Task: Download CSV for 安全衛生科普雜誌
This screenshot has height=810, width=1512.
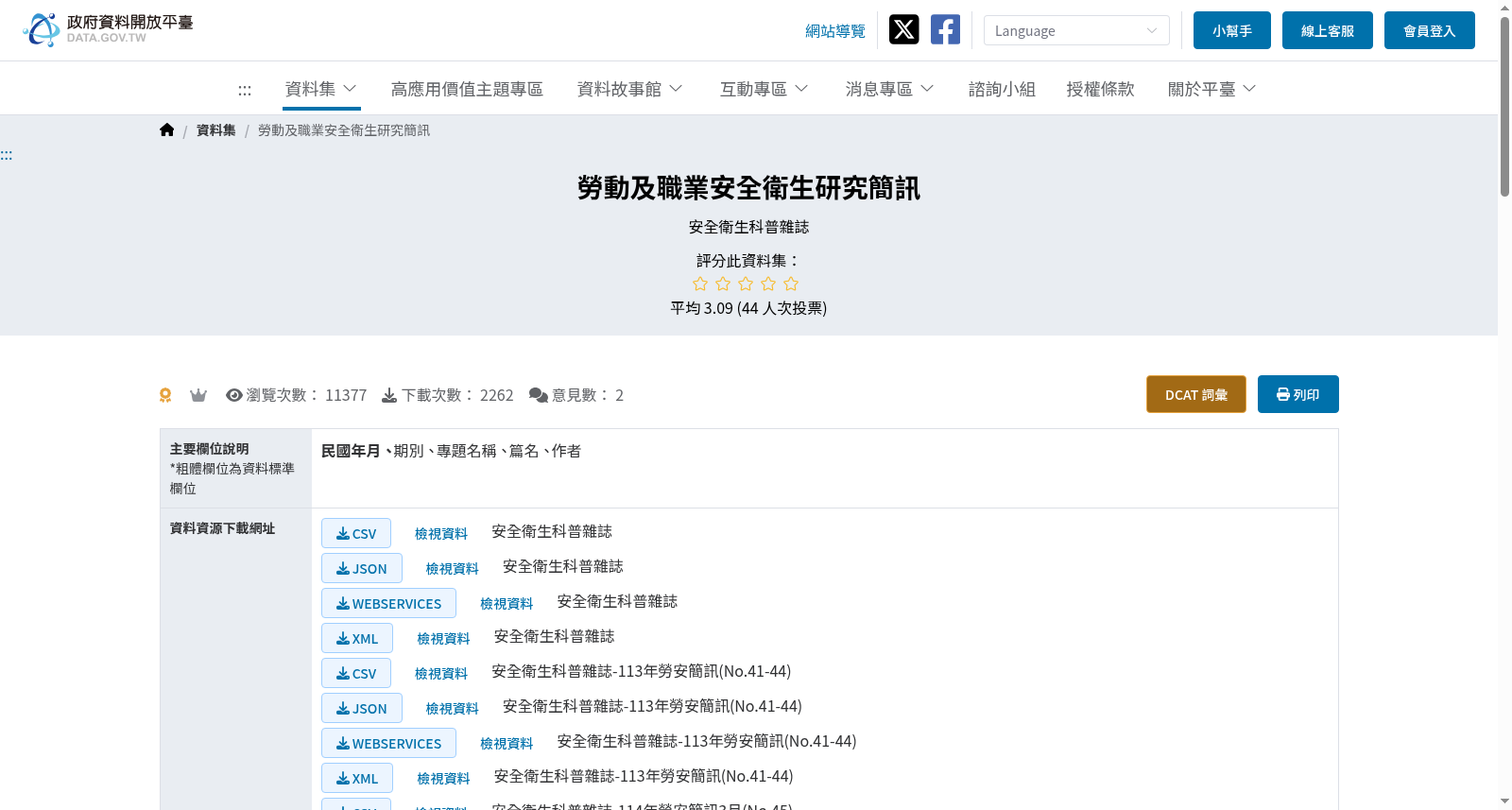Action: click(356, 533)
